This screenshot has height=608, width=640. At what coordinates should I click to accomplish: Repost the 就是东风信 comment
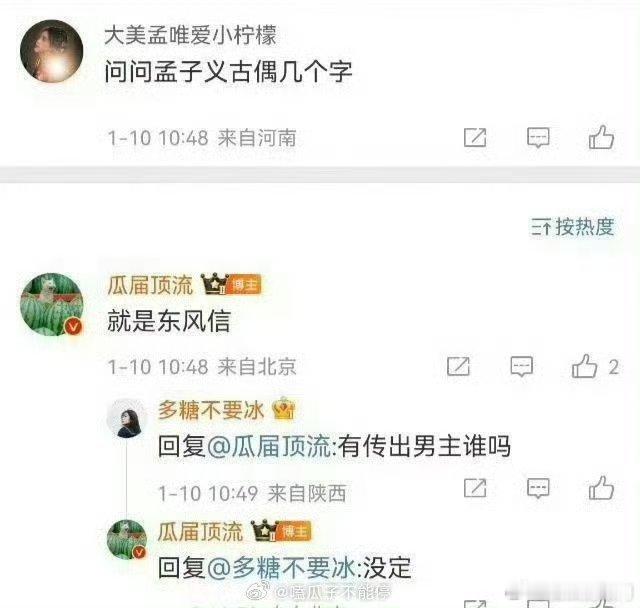458,366
